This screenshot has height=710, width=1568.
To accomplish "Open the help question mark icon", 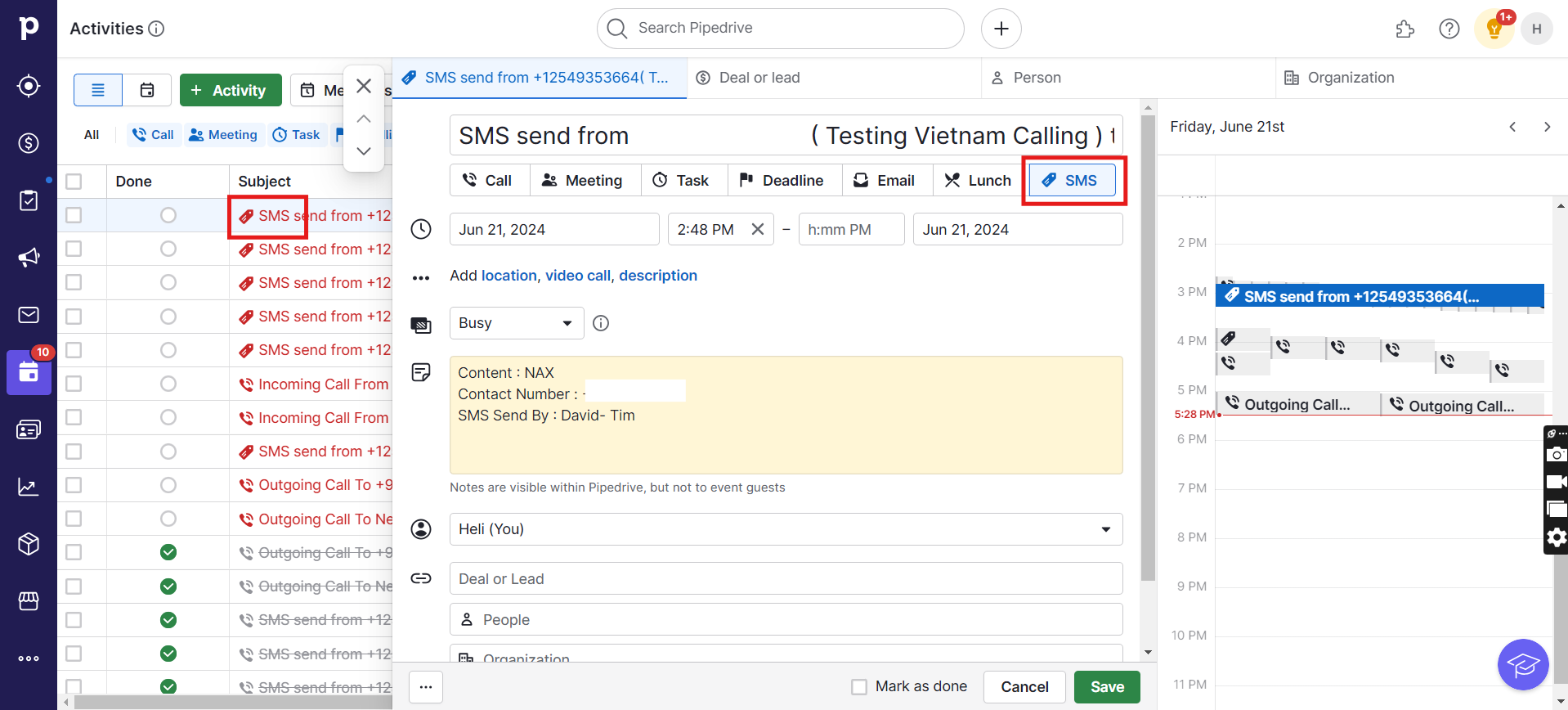I will (x=1449, y=29).
